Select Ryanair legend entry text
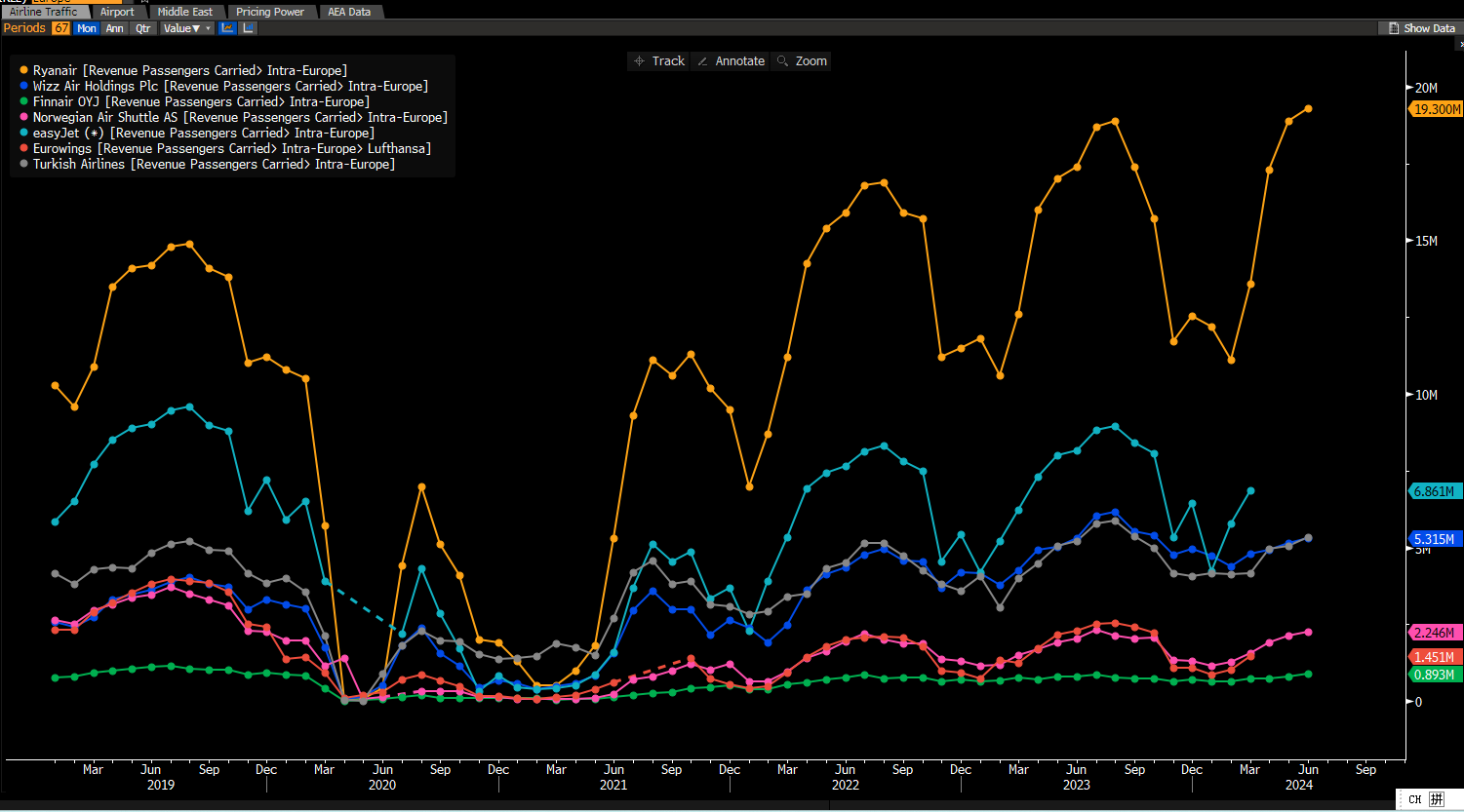Image resolution: width=1464 pixels, height=812 pixels. [190, 70]
